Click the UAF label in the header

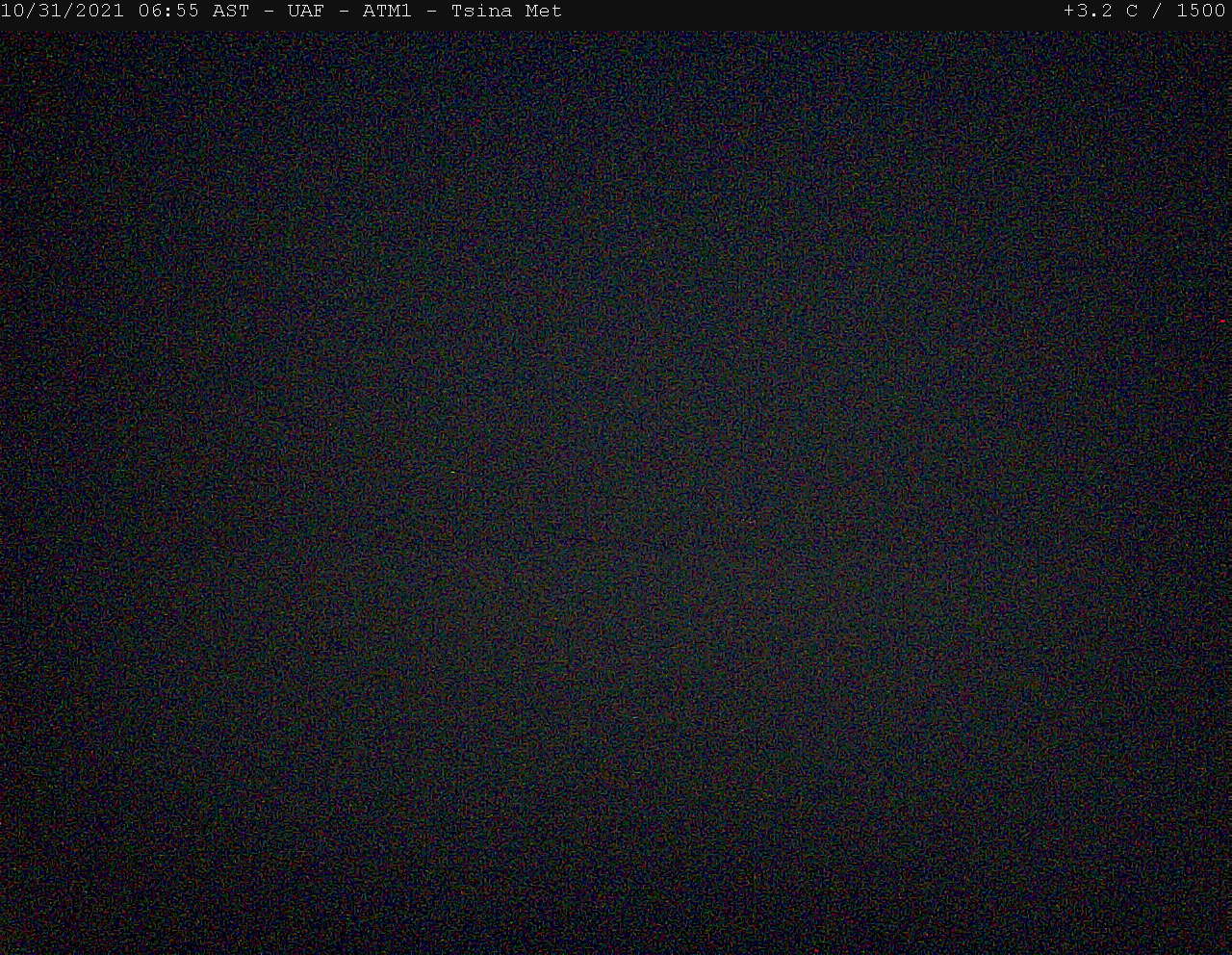click(305, 11)
